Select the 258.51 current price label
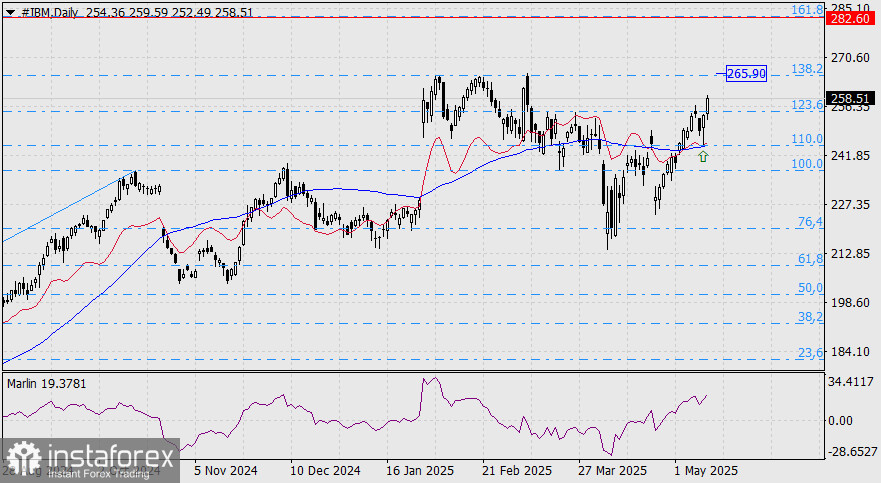 [x=850, y=99]
